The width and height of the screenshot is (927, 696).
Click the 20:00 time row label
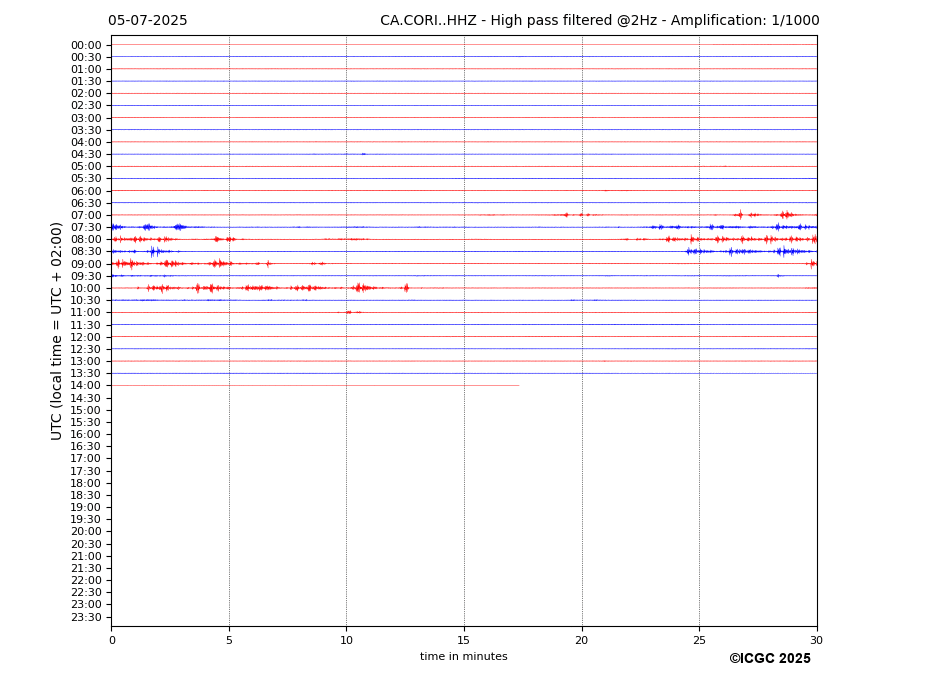(x=86, y=532)
